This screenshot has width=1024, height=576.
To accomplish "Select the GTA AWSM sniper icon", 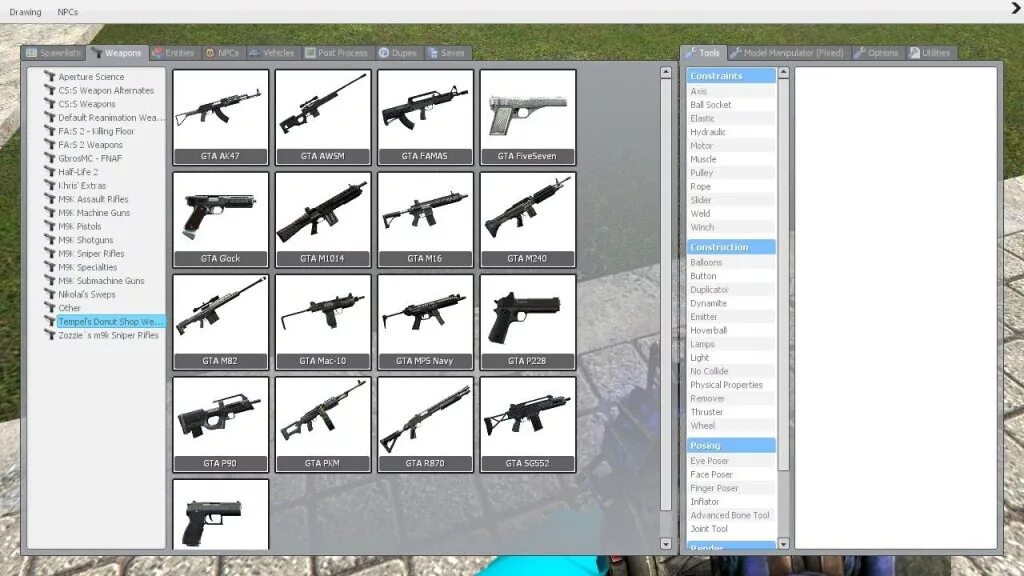I will coord(323,118).
